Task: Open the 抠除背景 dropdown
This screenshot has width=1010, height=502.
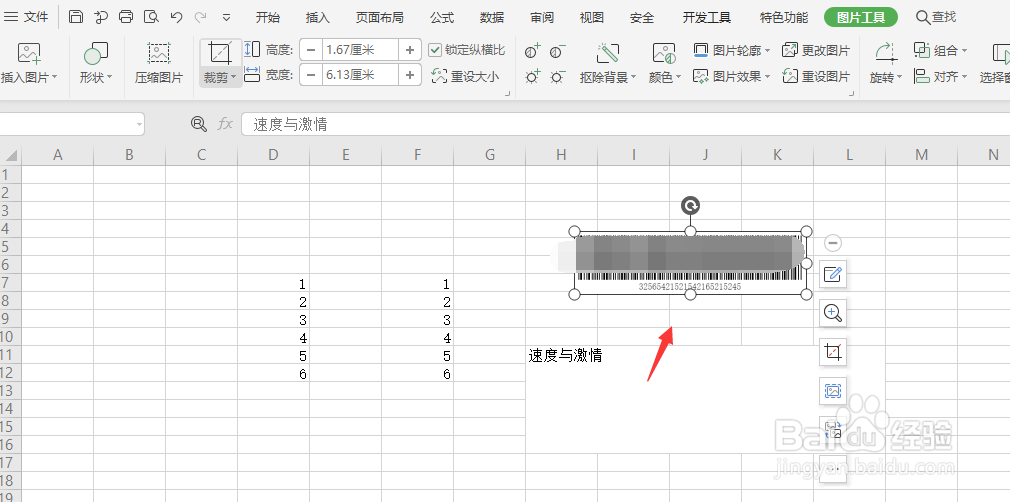Action: point(607,63)
